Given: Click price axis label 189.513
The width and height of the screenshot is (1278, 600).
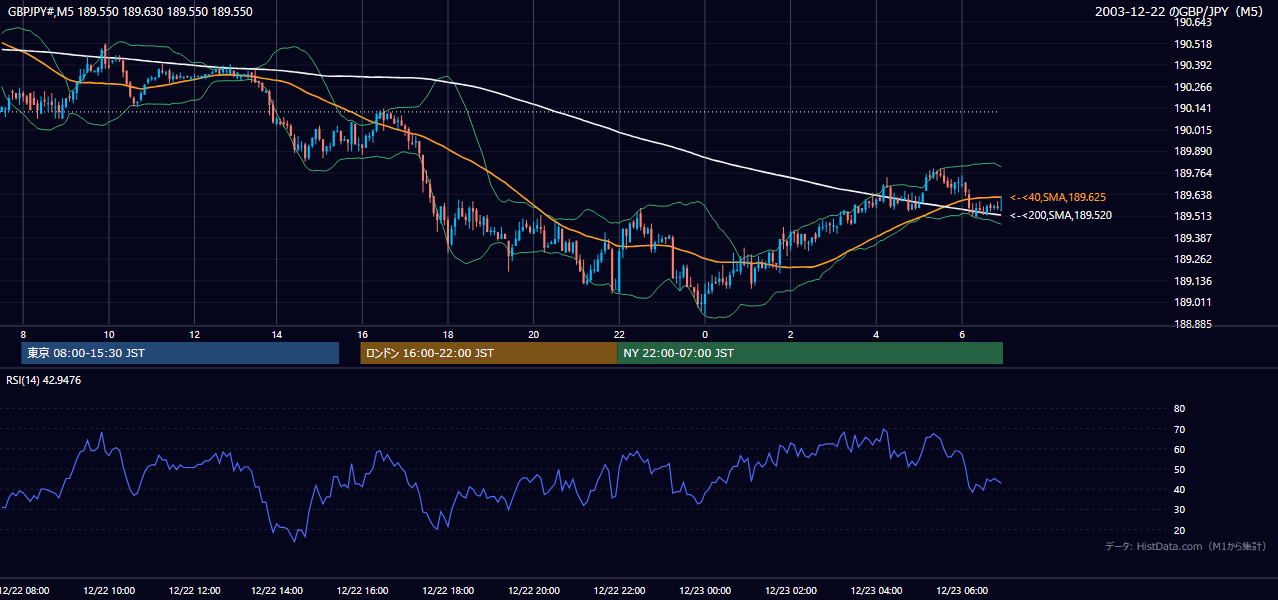Looking at the screenshot, I should tap(1193, 216).
